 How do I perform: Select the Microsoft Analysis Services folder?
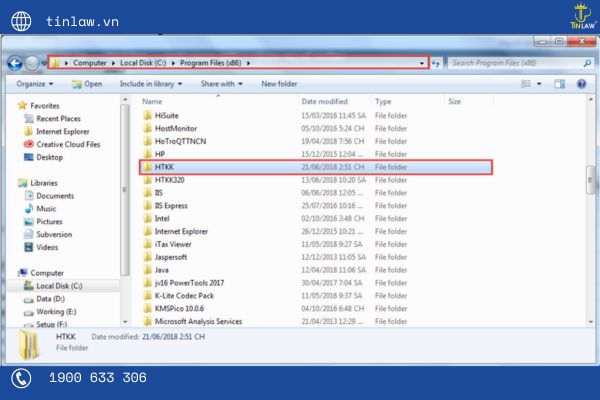tap(198, 322)
